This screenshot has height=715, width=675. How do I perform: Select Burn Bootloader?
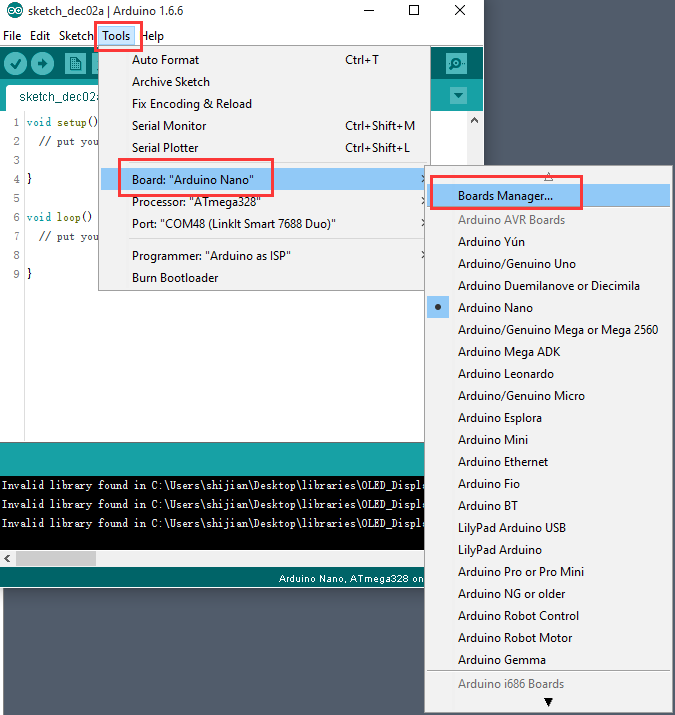[x=263, y=278]
